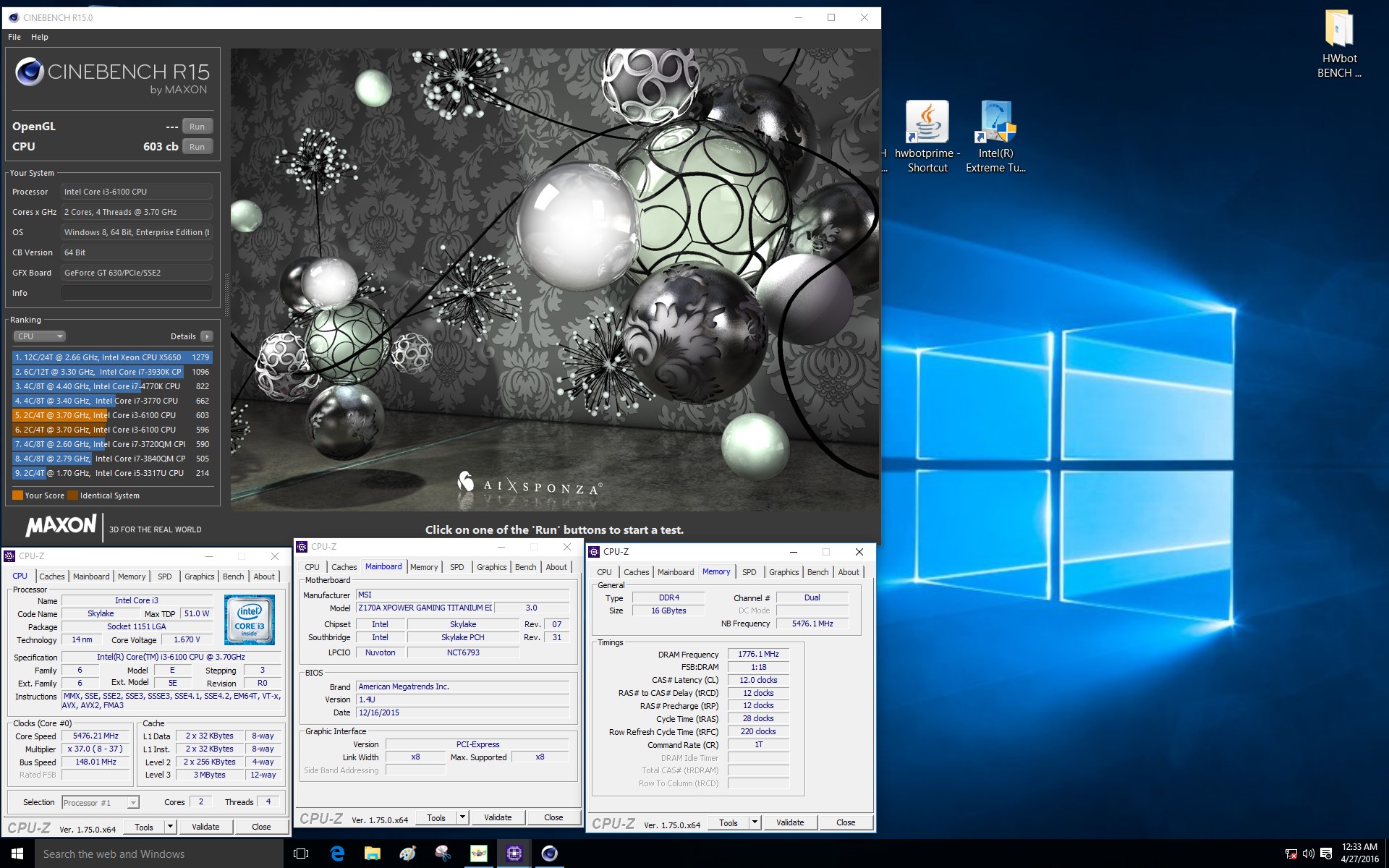Select ranking row Core i7-3930K
1389x868 pixels.
[x=112, y=372]
